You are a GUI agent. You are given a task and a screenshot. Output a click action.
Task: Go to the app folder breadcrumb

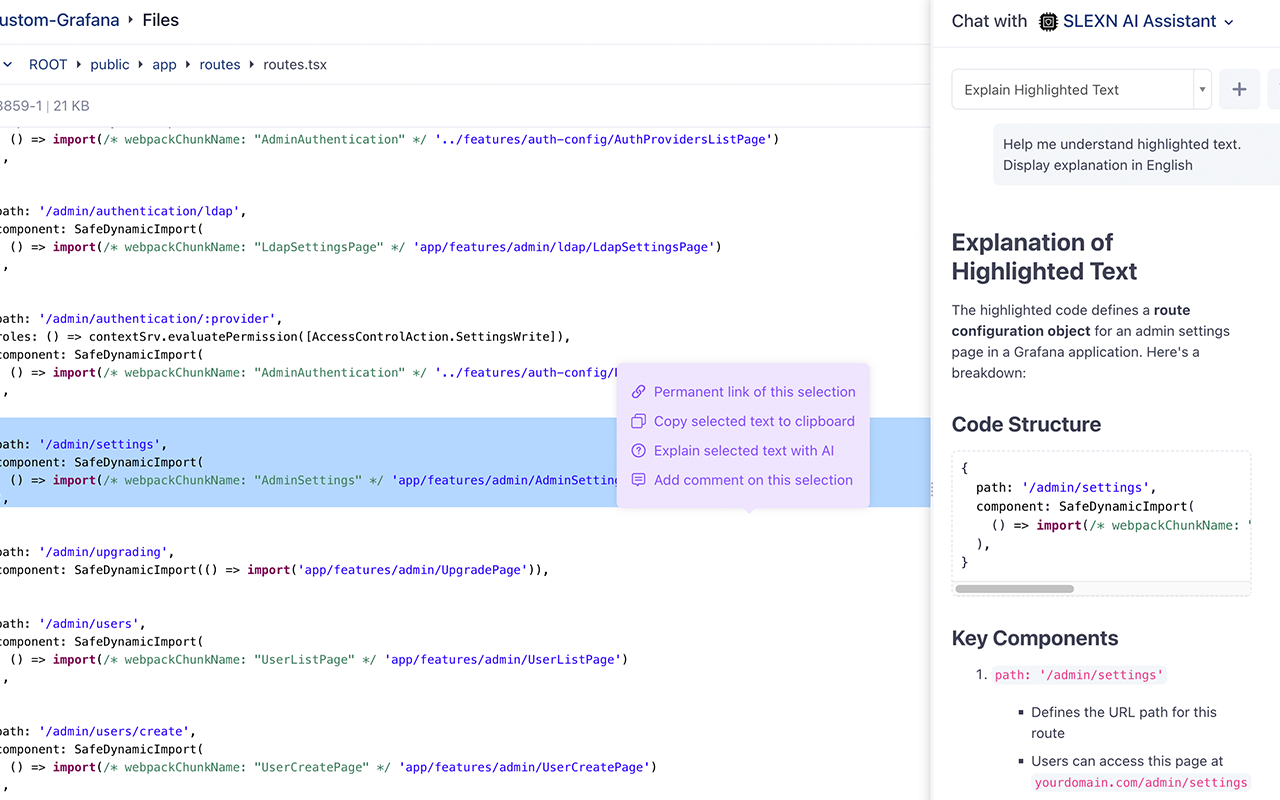[x=164, y=64]
